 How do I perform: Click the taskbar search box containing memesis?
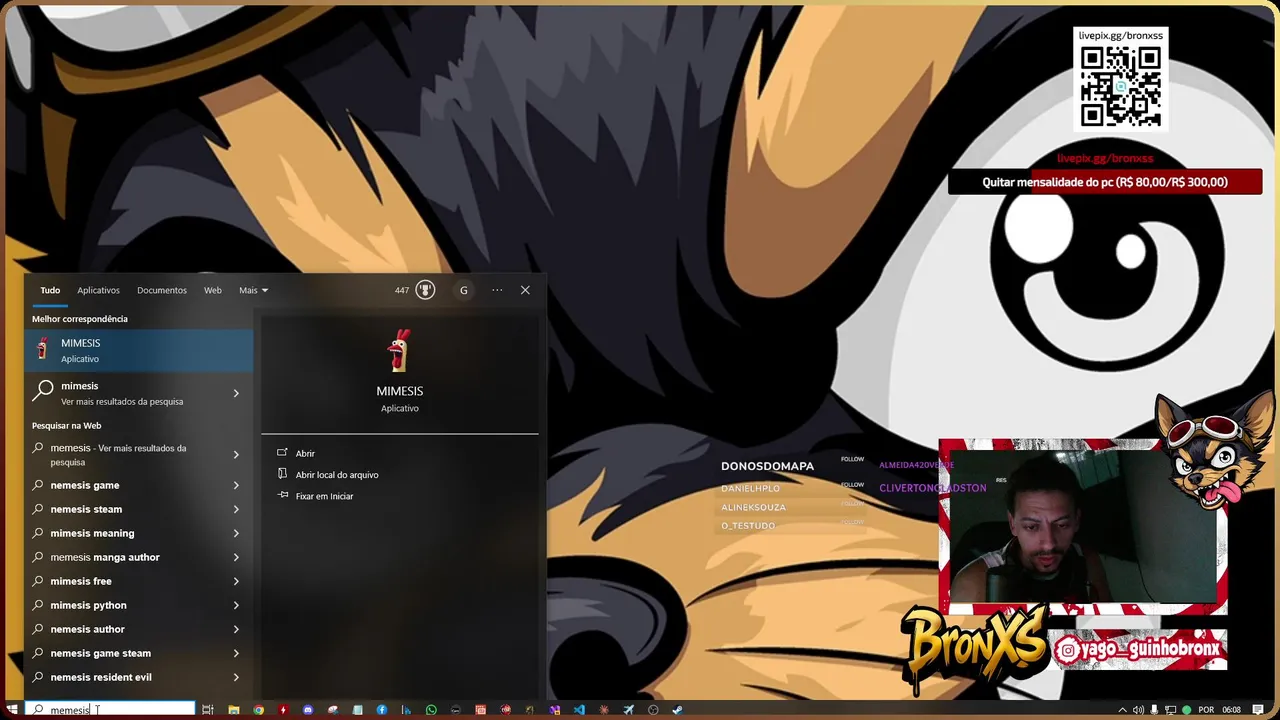coord(110,710)
